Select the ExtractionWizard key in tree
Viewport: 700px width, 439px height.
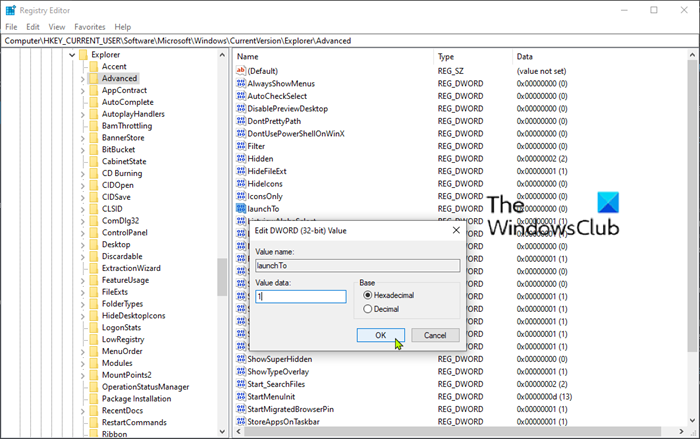coord(131,268)
